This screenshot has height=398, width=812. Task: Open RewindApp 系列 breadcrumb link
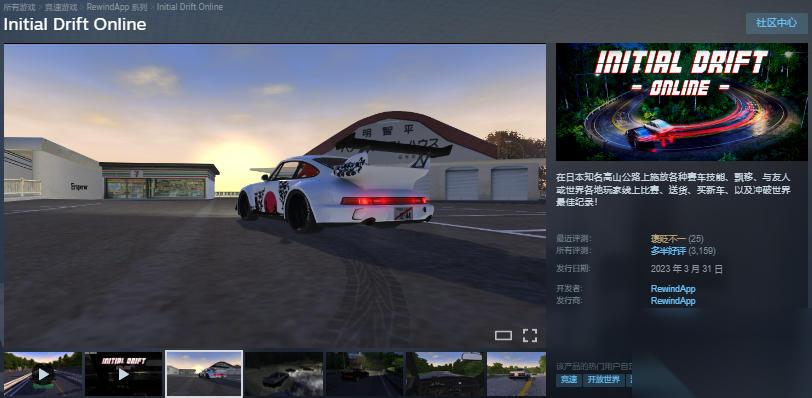(117, 7)
